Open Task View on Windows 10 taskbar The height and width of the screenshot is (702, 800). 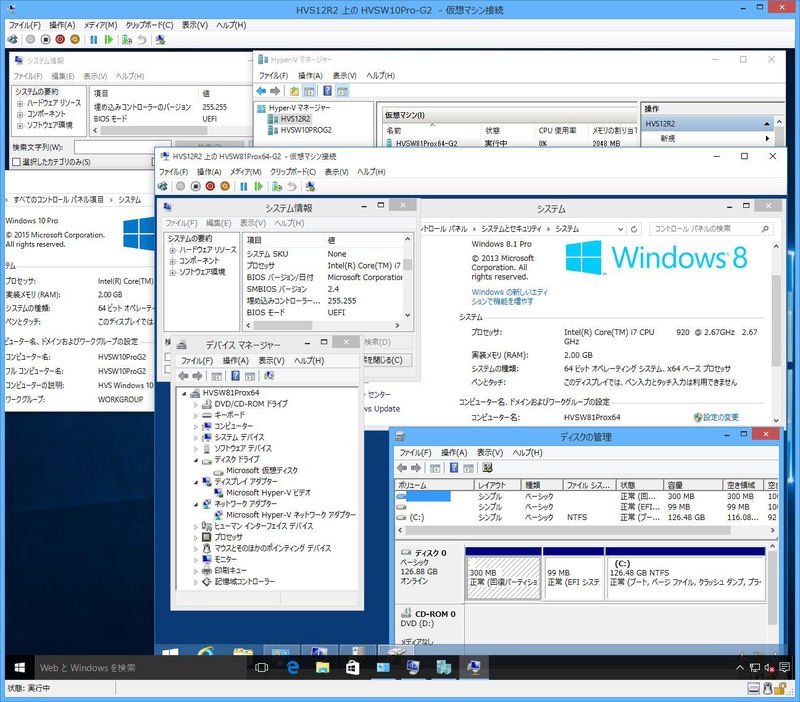click(261, 667)
